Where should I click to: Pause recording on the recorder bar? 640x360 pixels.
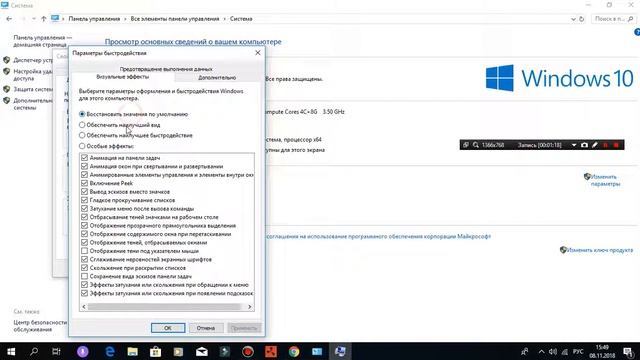coord(606,145)
